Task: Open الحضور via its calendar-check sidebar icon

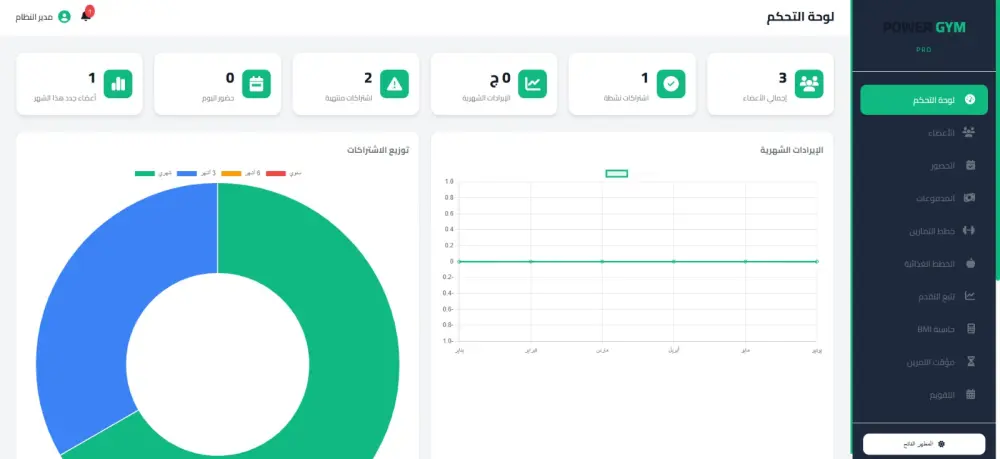Action: (970, 165)
